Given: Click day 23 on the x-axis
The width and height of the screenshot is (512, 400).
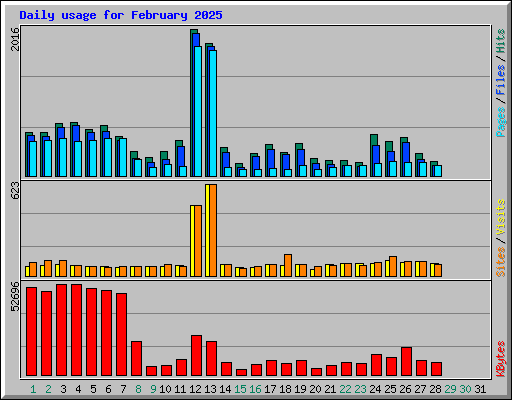Looking at the screenshot, I should (x=360, y=389).
